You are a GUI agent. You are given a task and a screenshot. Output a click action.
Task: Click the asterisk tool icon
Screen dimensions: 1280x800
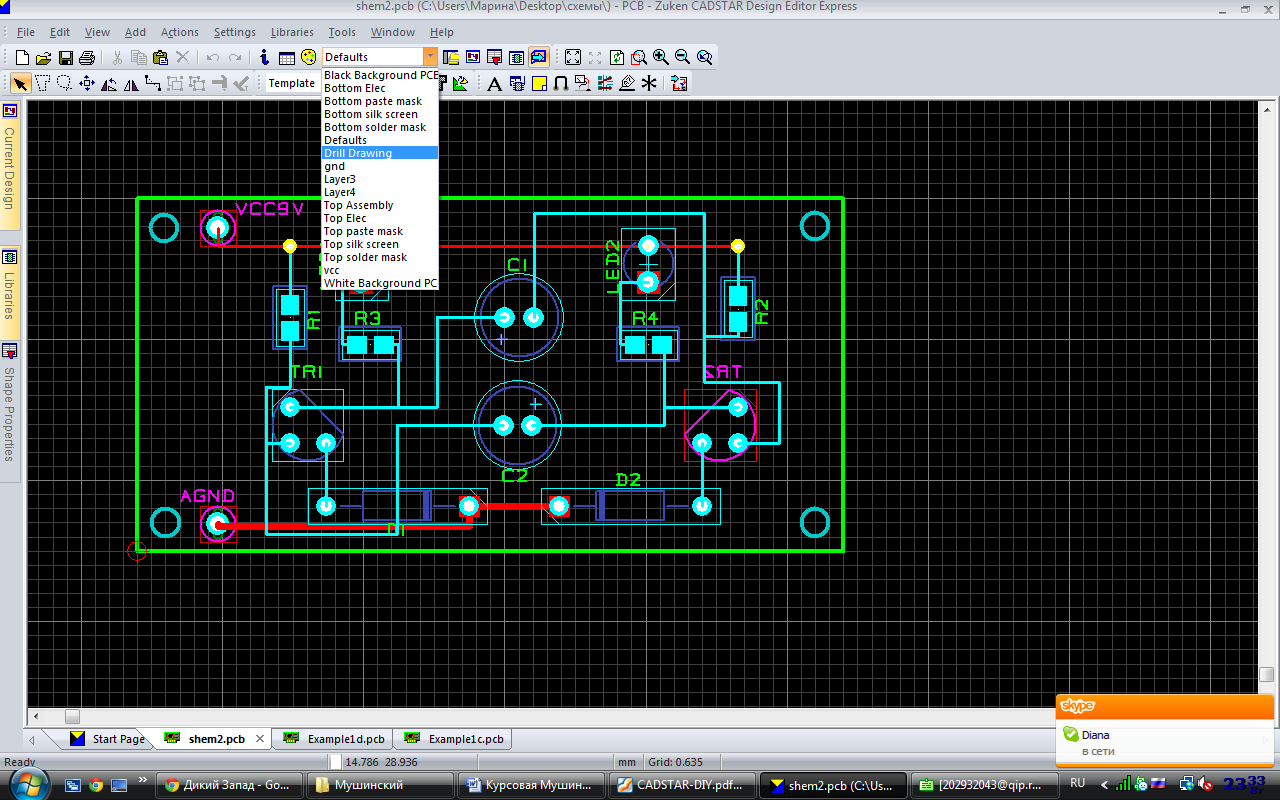(649, 83)
